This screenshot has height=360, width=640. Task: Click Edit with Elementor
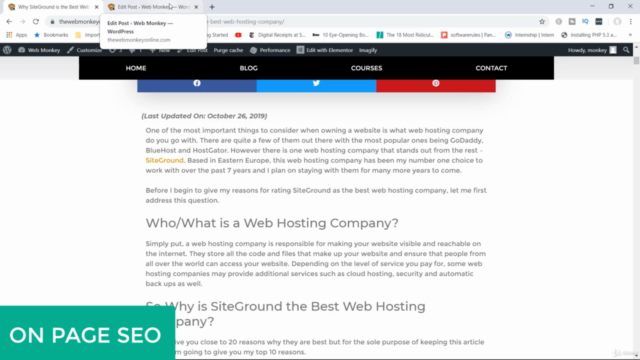point(325,50)
